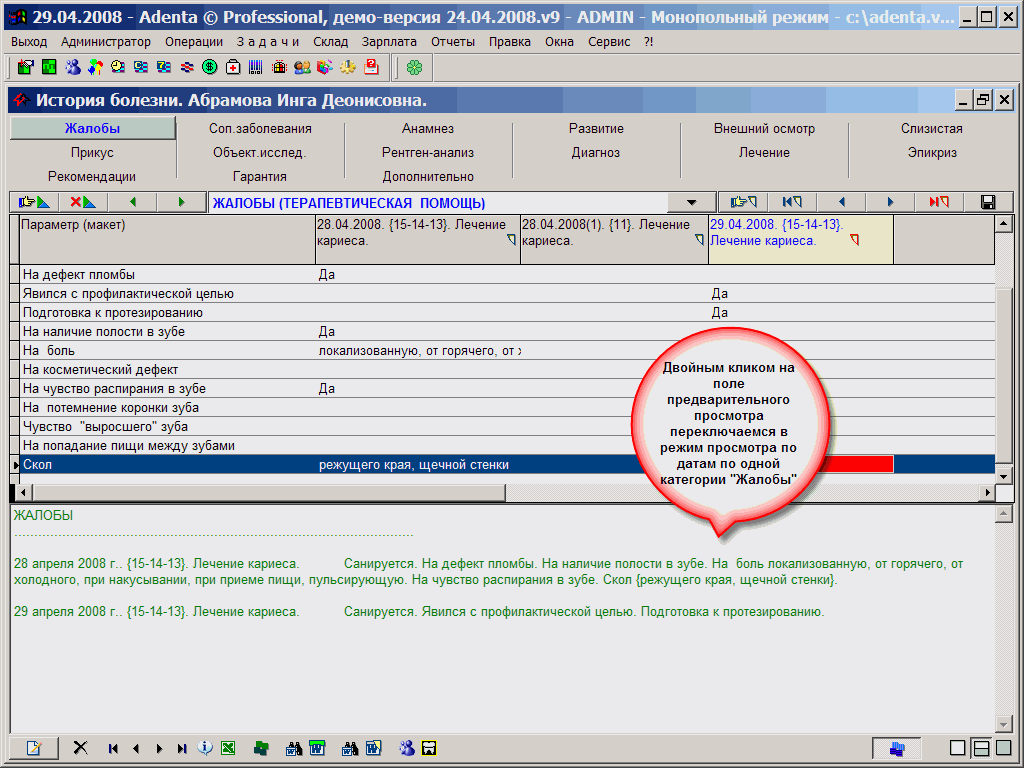Expand the ЖАЛОБЫ template dropdown arrow
Viewport: 1024px width, 768px height.
coord(691,202)
